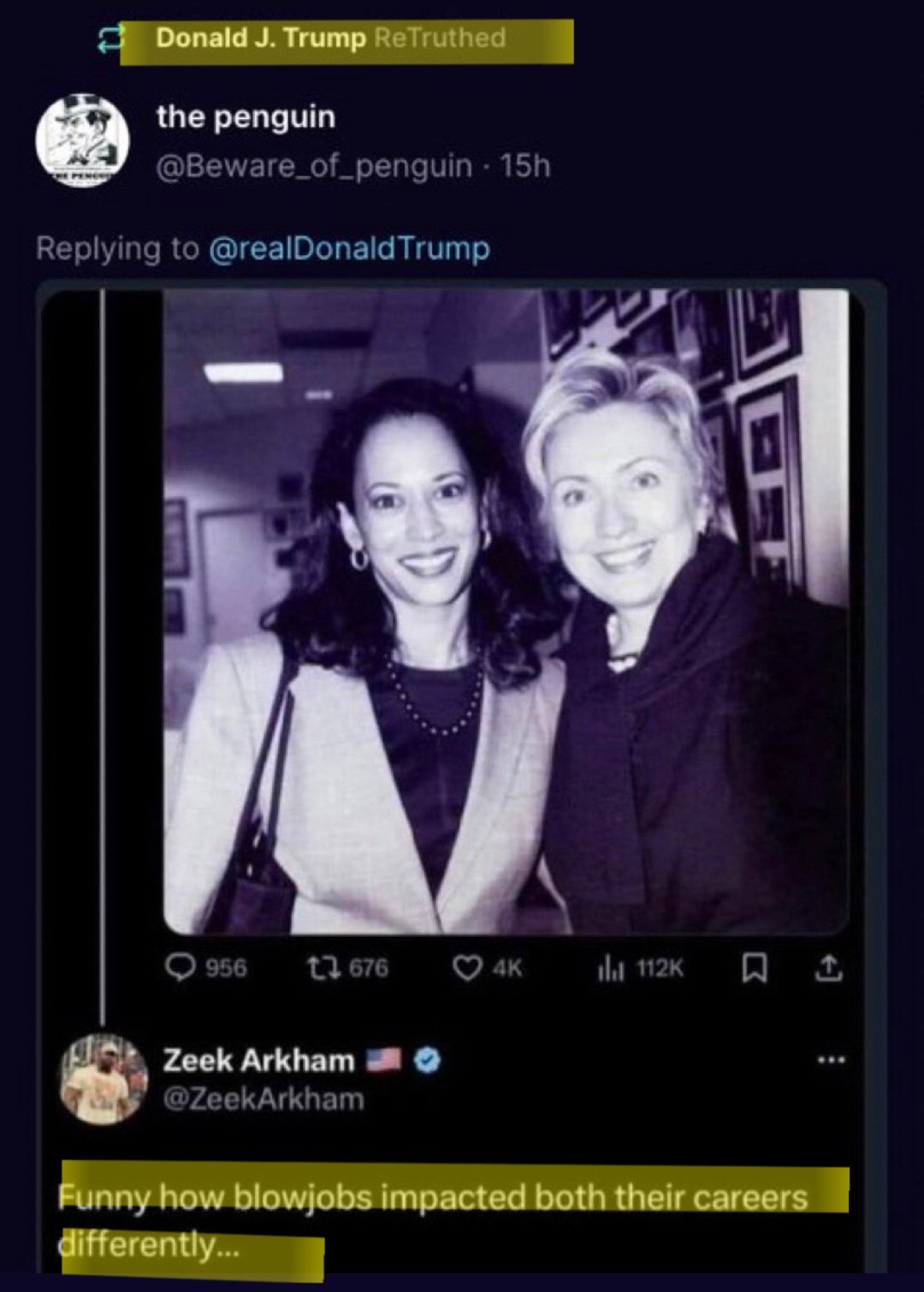Click the ReTruth arrows icon at top
Viewport: 924px width, 1292px height.
tap(110, 39)
